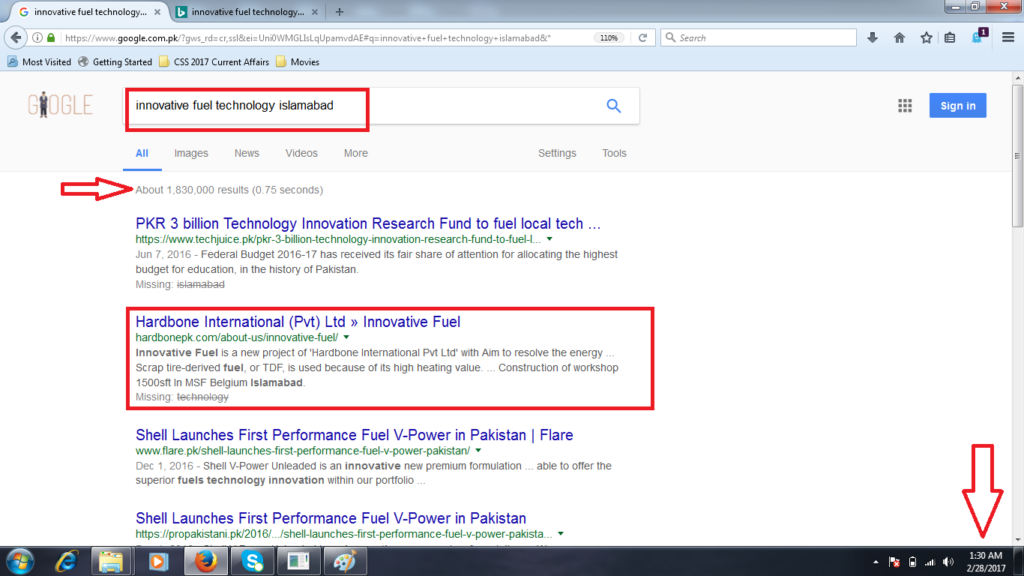The width and height of the screenshot is (1024, 576).
Task: Close the Bing search tab
Action: point(315,12)
